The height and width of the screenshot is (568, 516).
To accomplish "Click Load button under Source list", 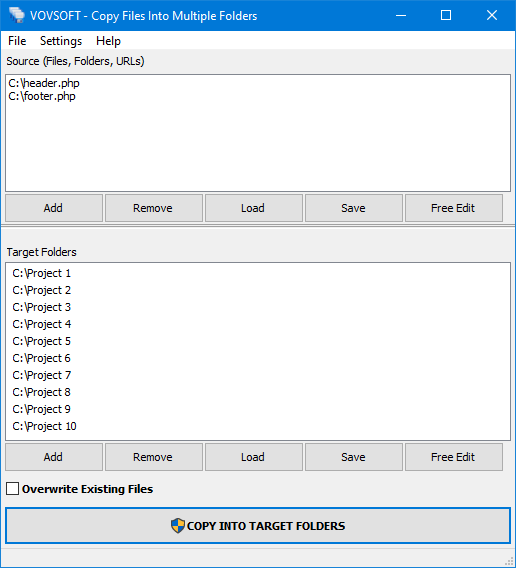I will tap(254, 208).
